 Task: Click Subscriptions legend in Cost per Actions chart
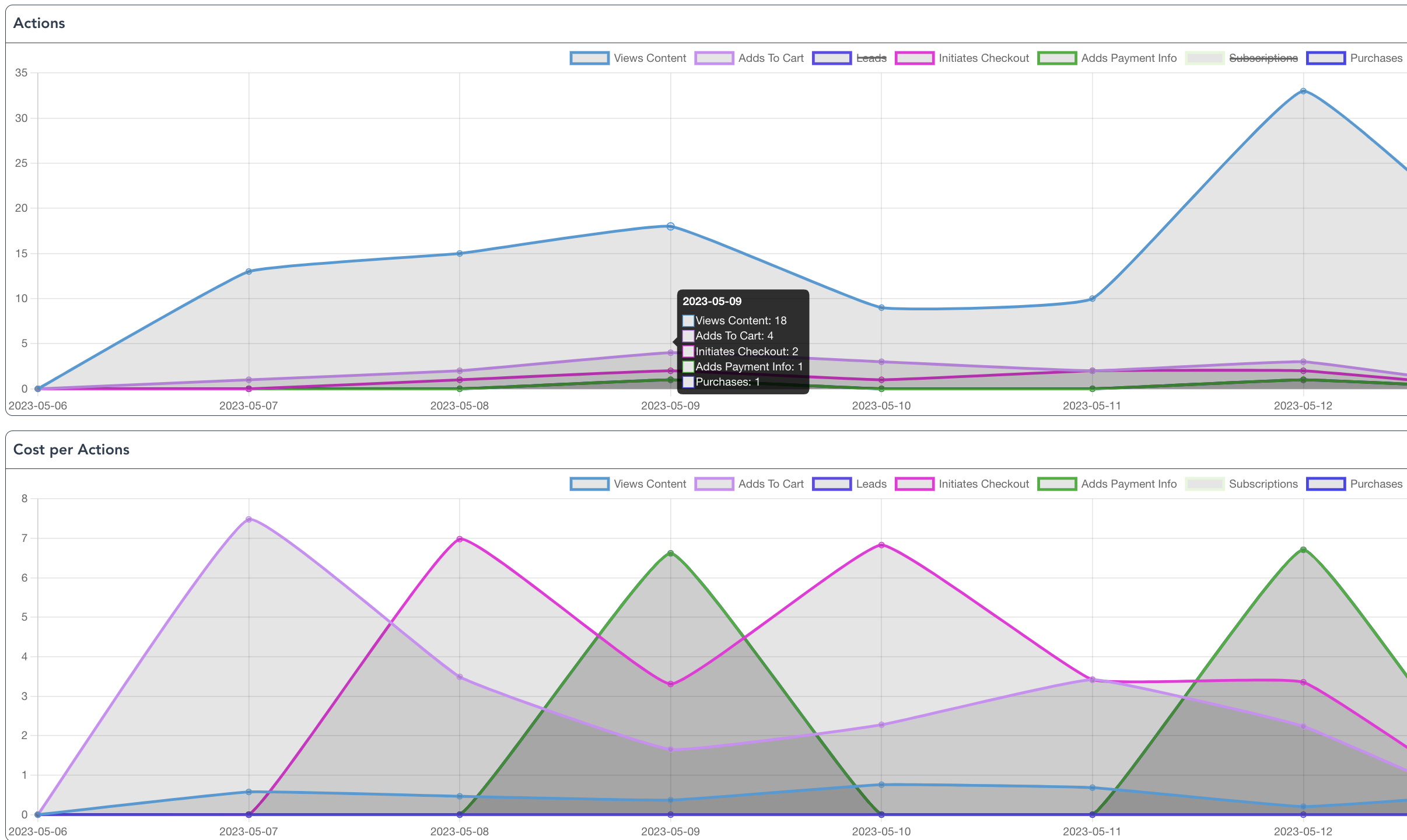[x=1263, y=484]
